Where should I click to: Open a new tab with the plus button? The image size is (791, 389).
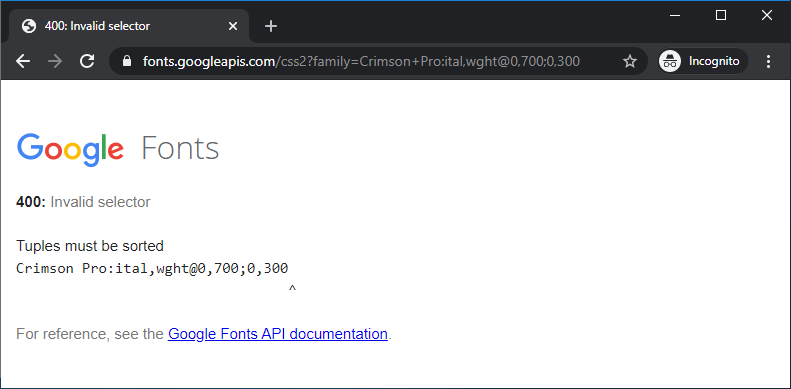pos(271,26)
